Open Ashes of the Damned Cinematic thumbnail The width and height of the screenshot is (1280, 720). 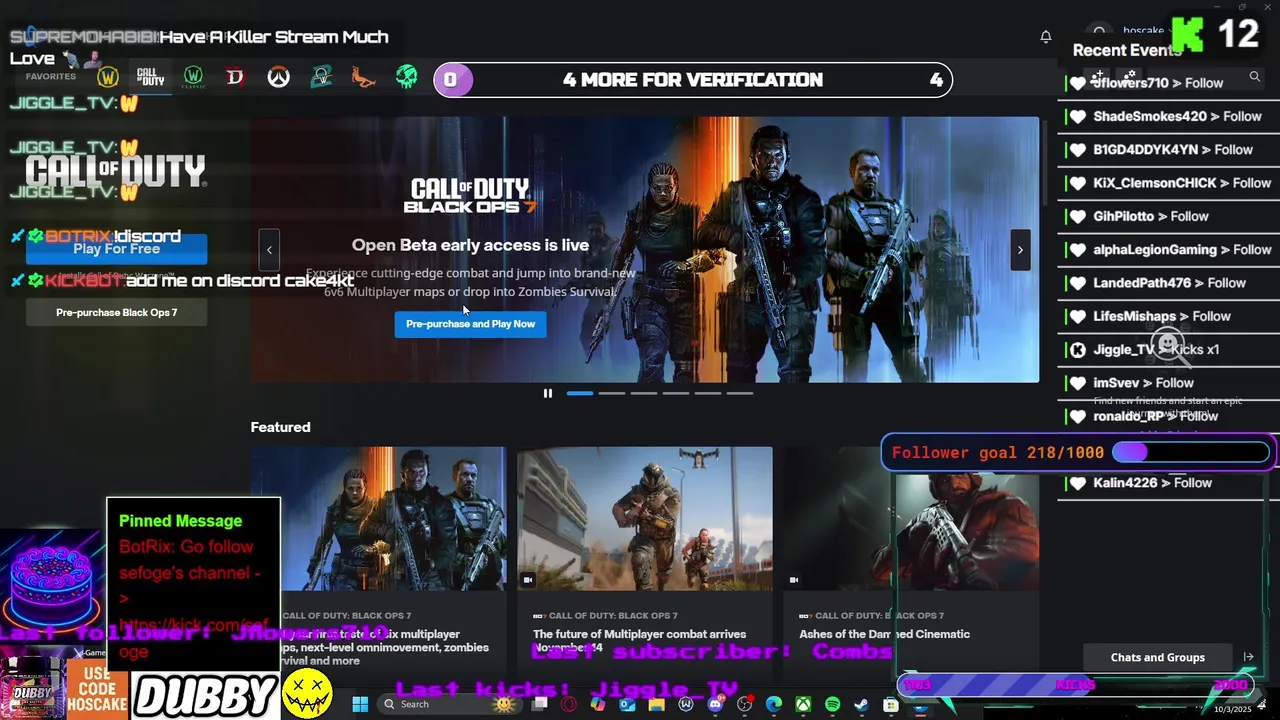click(911, 518)
